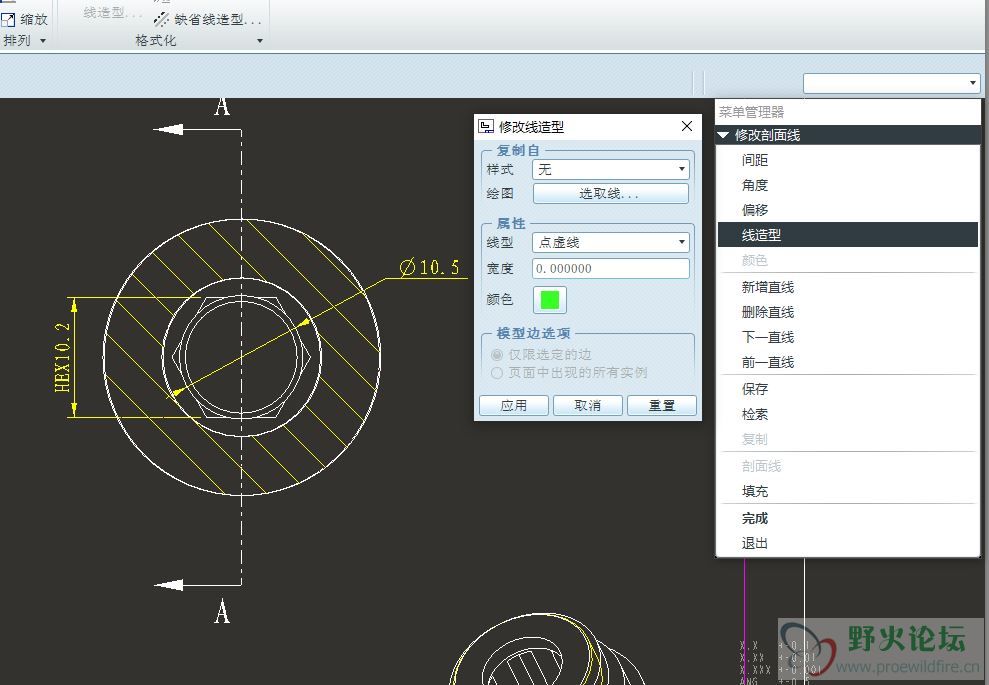Collapse the 修改剖面线 menu header
The image size is (989, 685).
click(x=723, y=135)
